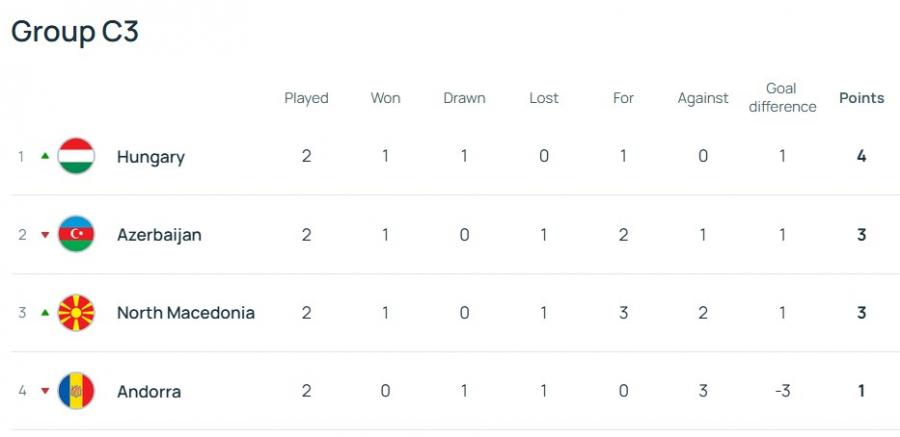Click Hungary's green up-arrow rank indicator
This screenshot has width=900, height=437.
tap(44, 156)
